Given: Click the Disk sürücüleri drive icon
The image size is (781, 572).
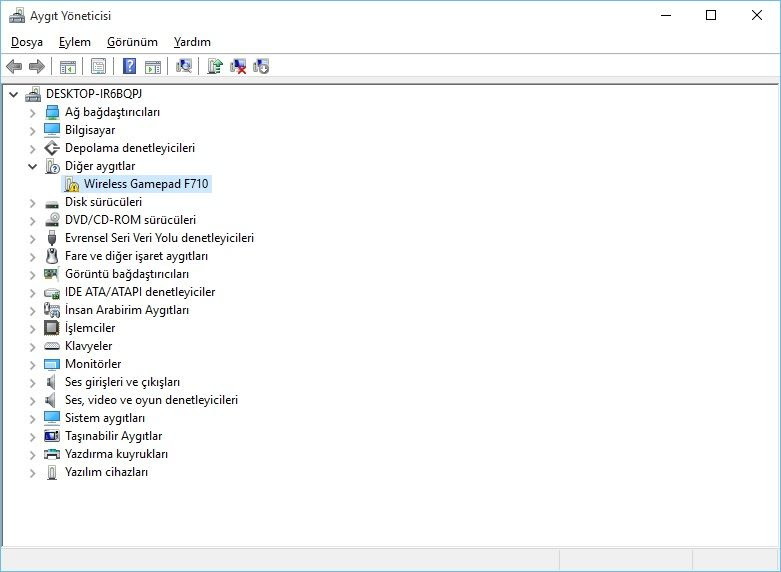Looking at the screenshot, I should [52, 203].
